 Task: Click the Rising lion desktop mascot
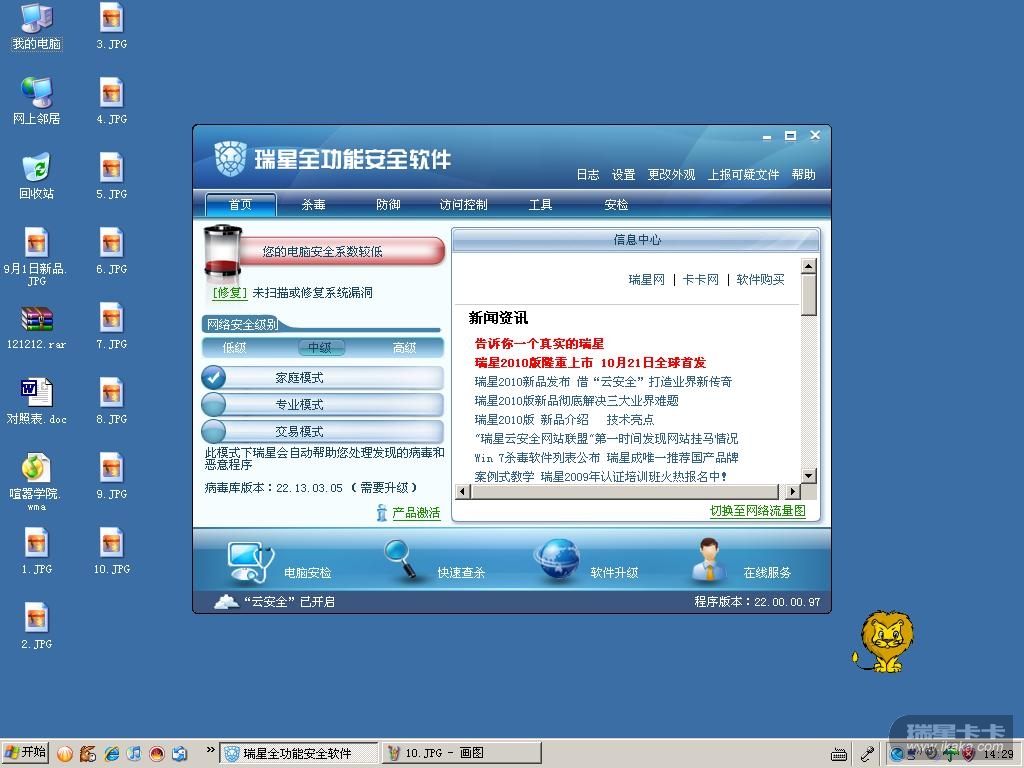point(884,642)
